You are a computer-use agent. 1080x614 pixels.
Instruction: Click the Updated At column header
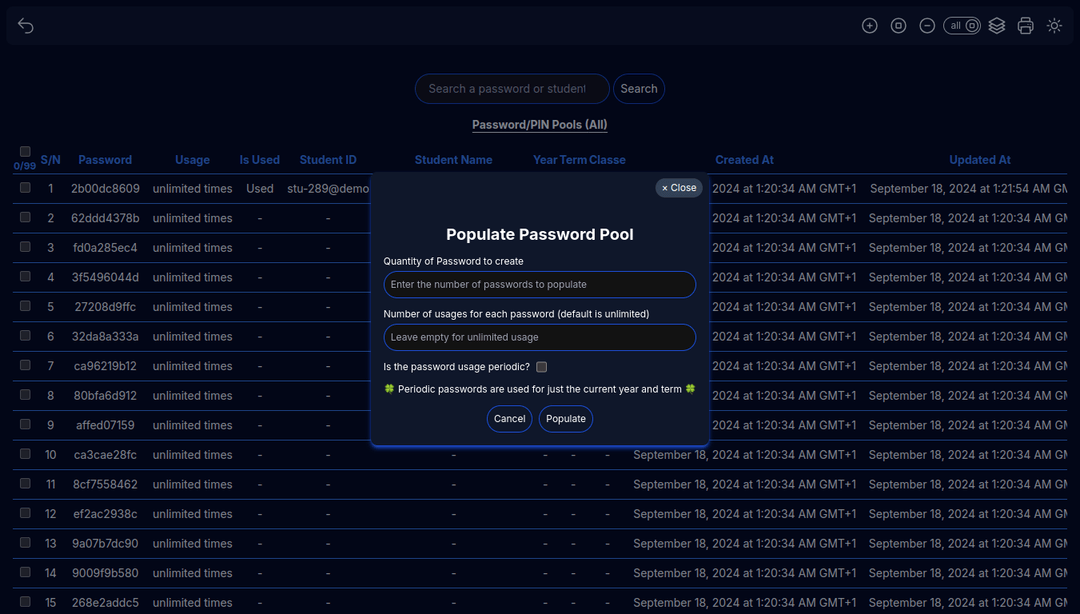coord(979,160)
